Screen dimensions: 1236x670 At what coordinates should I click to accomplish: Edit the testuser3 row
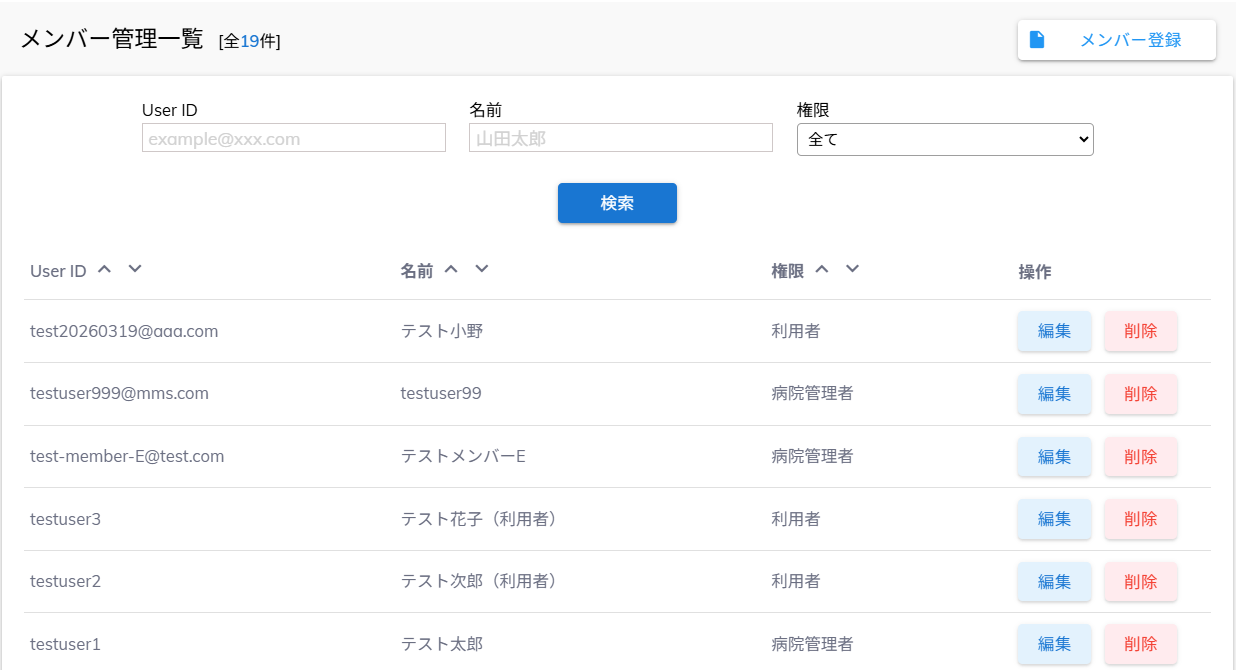(x=1054, y=519)
